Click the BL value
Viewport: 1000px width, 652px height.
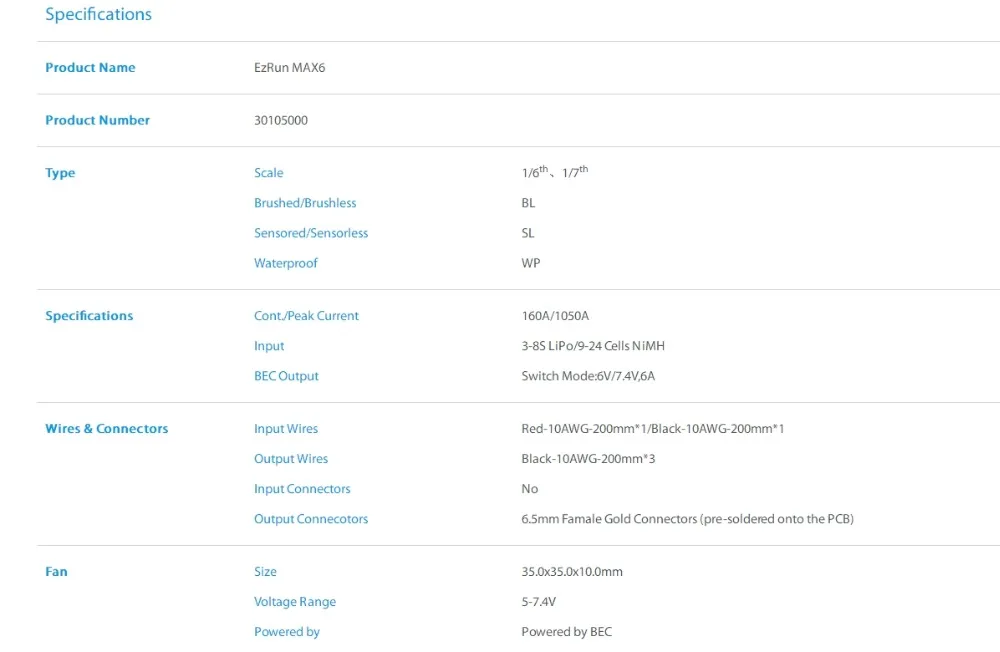coord(528,203)
